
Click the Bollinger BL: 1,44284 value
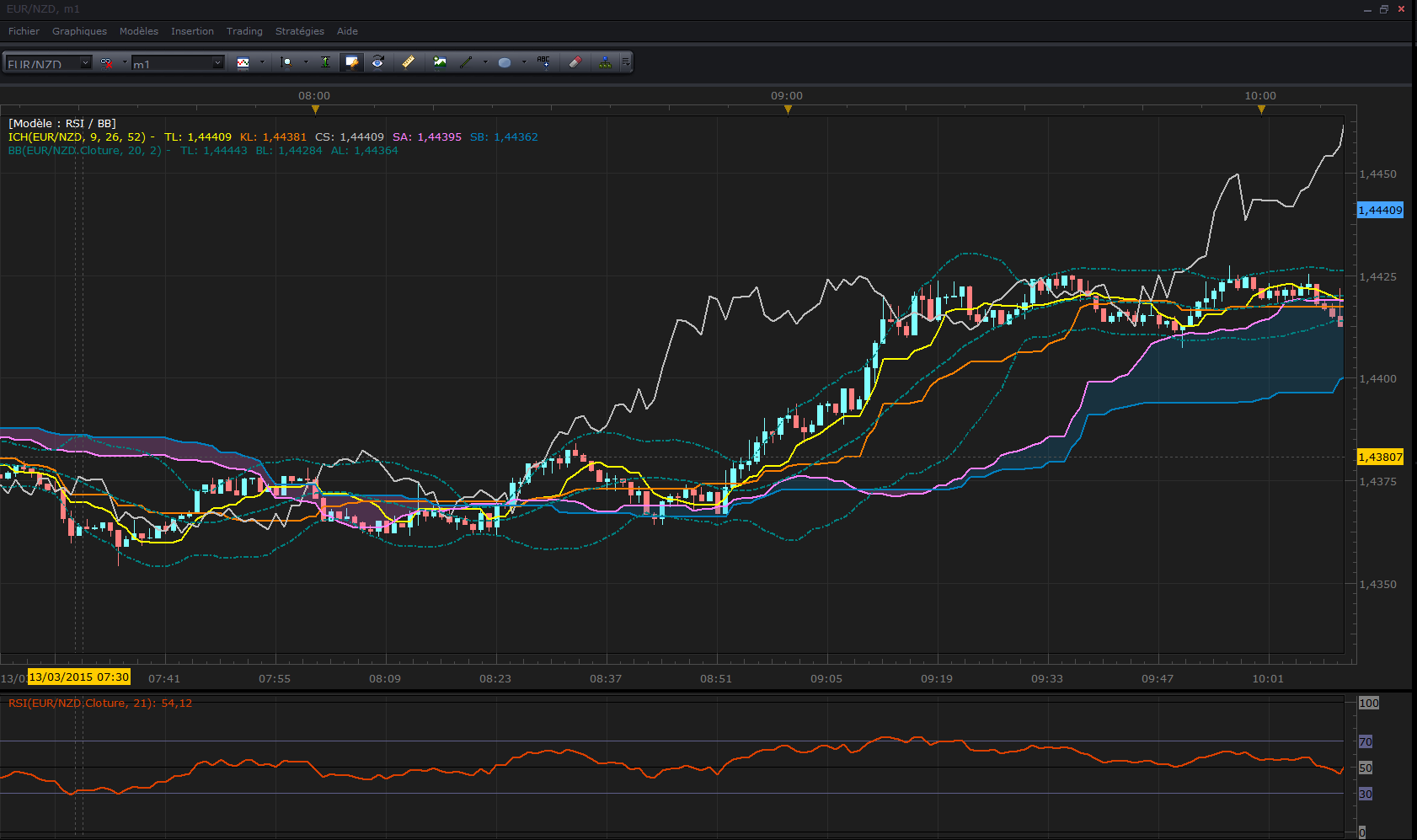289,151
